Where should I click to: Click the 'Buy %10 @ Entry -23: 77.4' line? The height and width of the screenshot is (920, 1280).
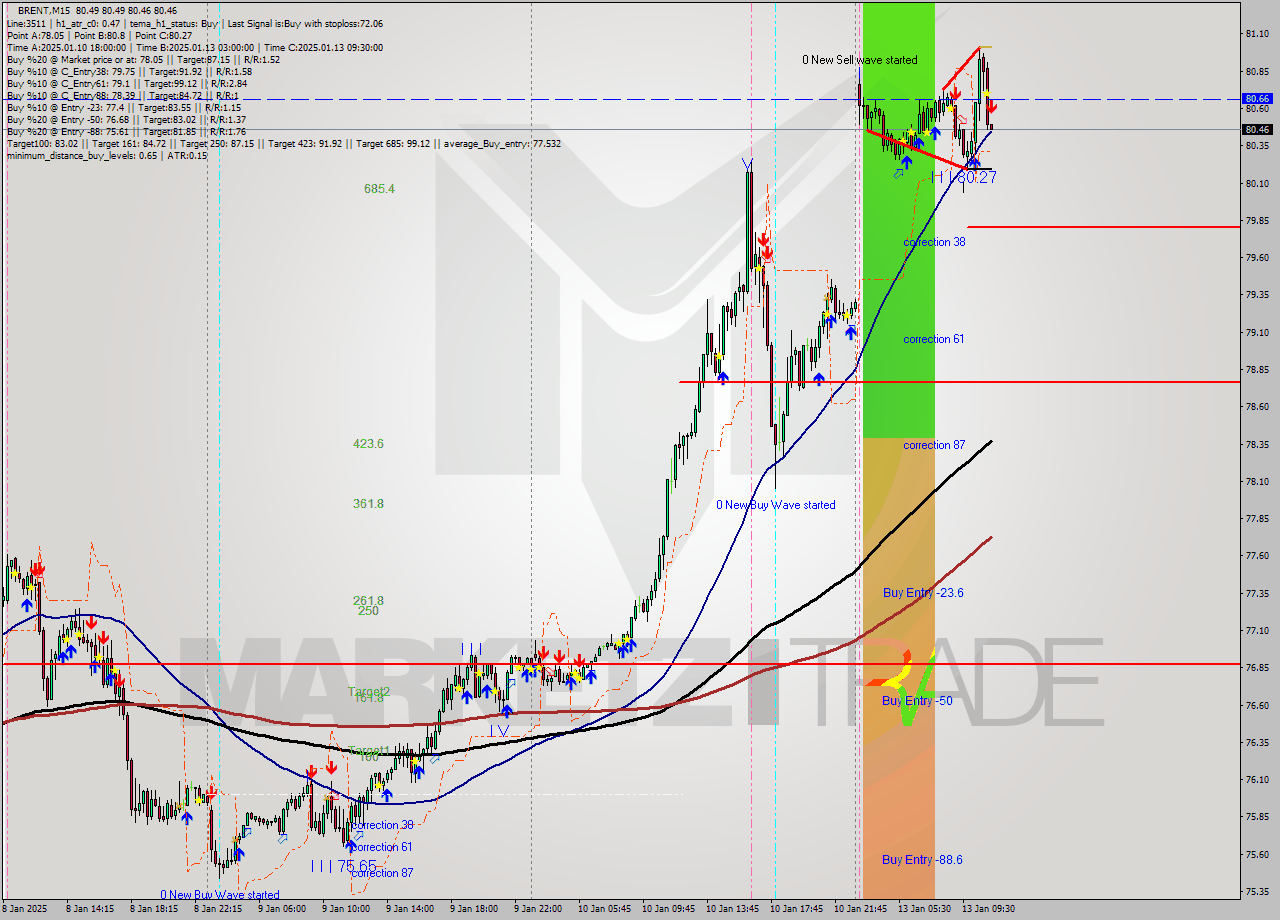124,107
